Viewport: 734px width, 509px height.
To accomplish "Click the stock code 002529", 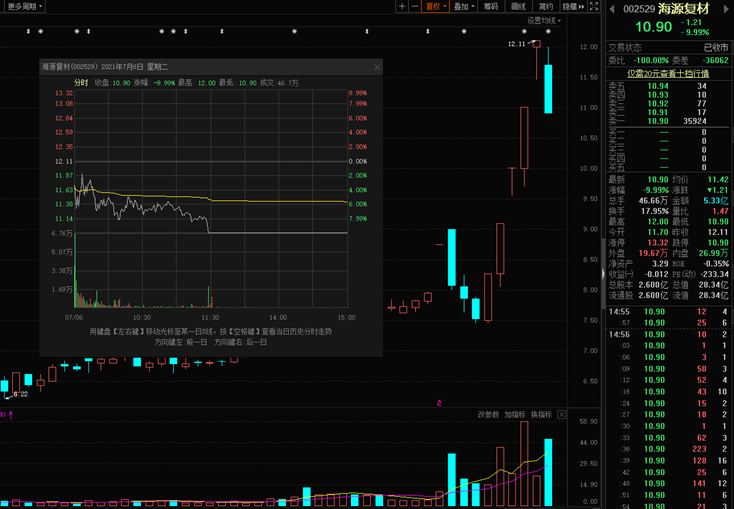I will click(639, 9).
